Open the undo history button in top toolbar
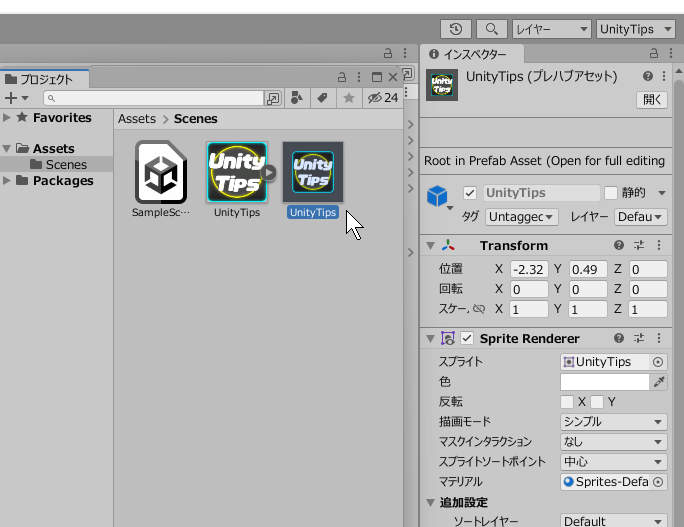 click(x=456, y=29)
